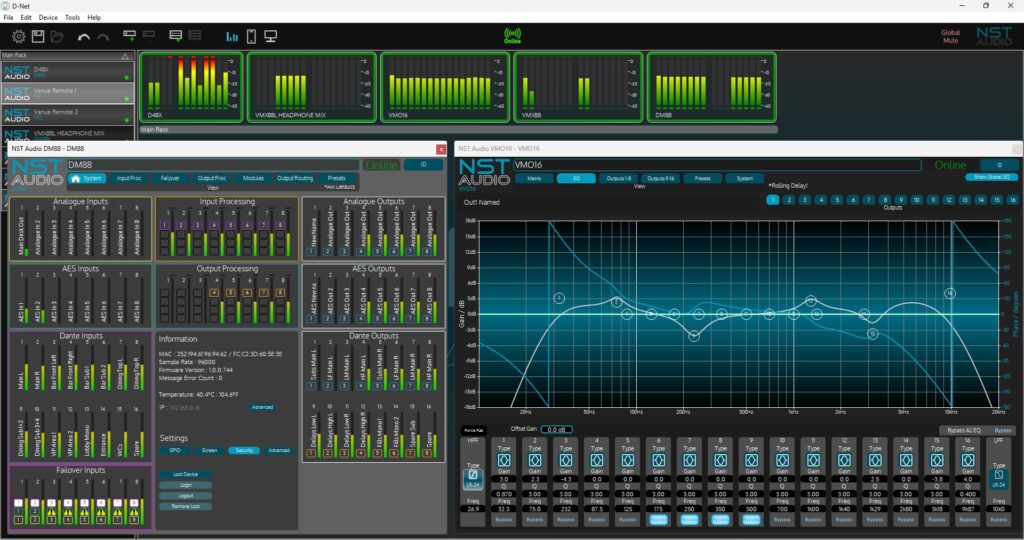Viewport: 1024px width, 540px height.
Task: Click the DM88 device name field
Action: click(x=213, y=165)
